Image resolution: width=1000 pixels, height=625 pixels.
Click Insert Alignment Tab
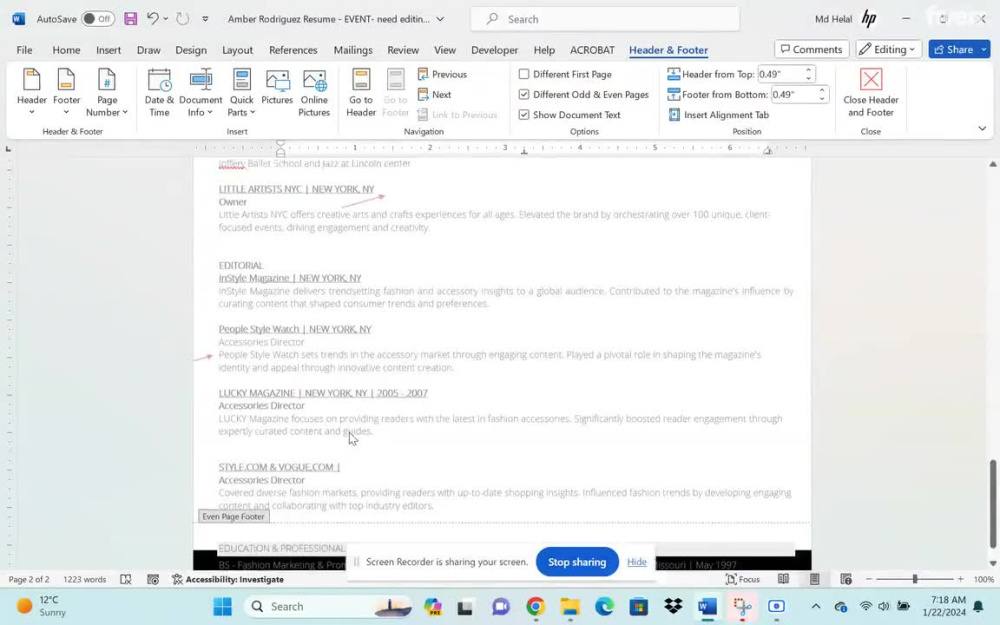click(x=719, y=115)
